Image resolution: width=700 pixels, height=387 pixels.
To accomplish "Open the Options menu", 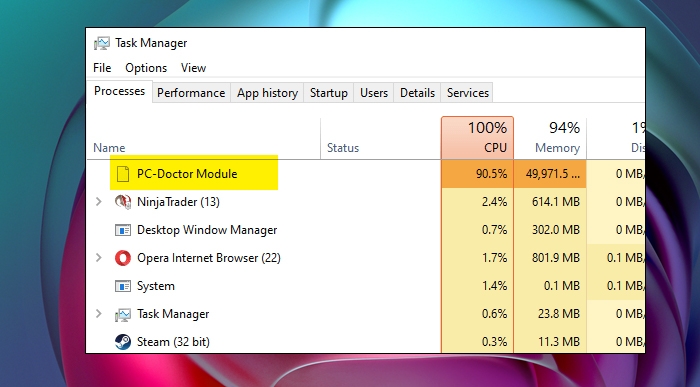I will click(146, 68).
